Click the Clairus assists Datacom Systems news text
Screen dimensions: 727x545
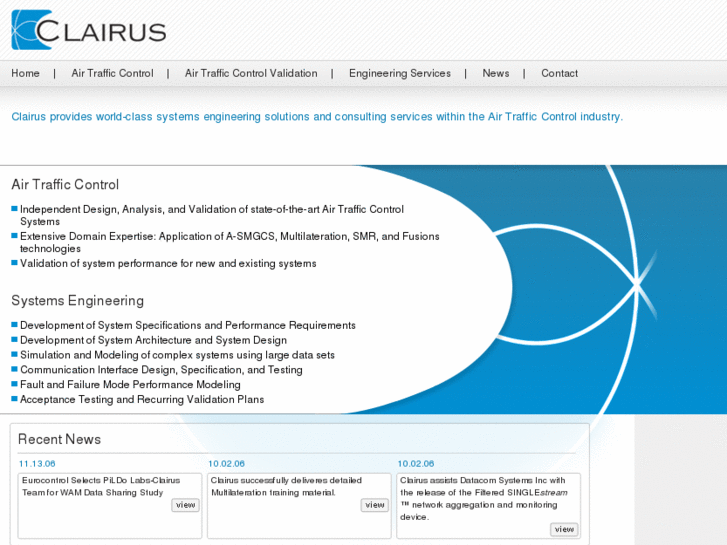(x=484, y=499)
